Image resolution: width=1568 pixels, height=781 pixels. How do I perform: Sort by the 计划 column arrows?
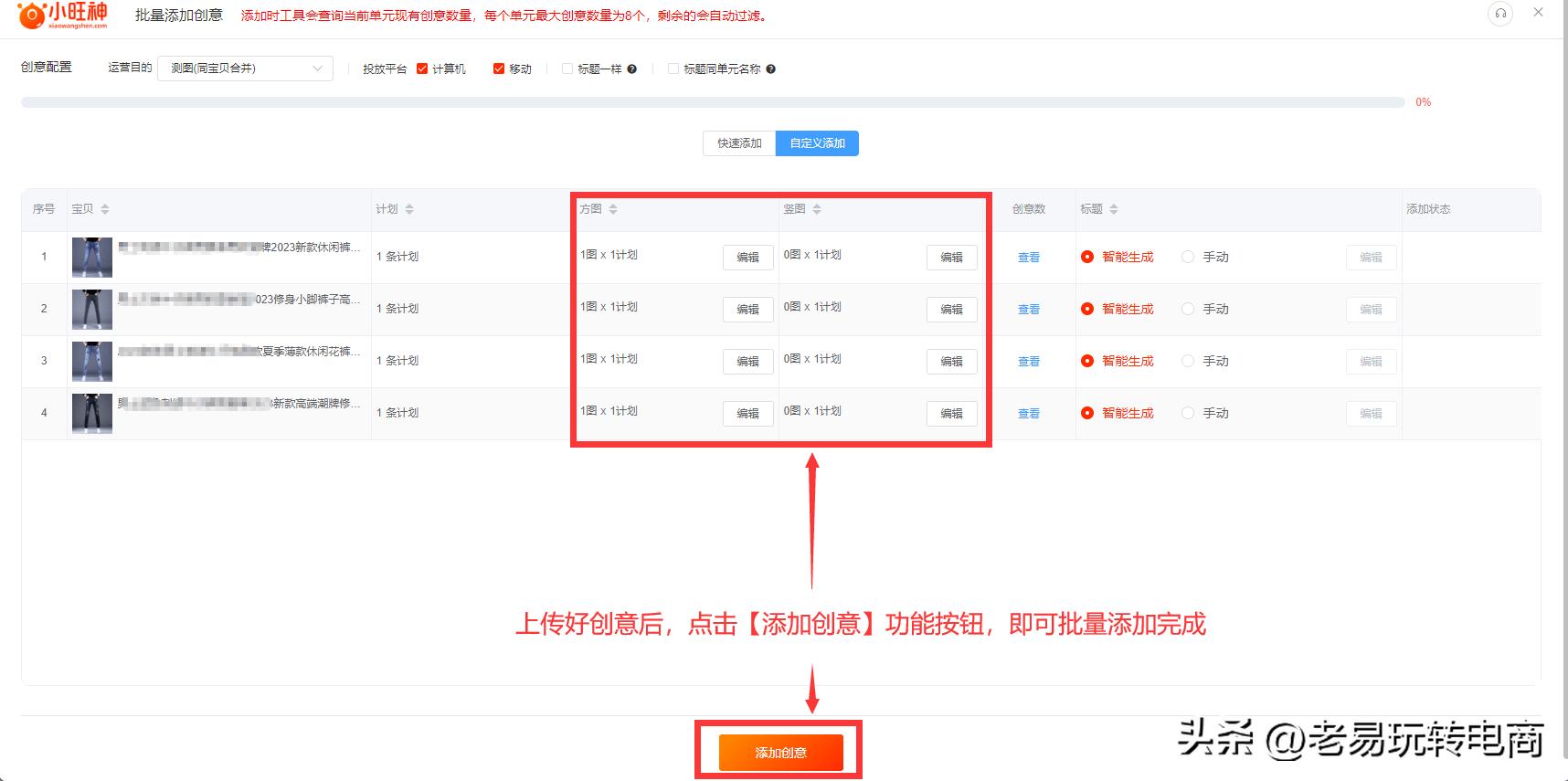[x=409, y=209]
